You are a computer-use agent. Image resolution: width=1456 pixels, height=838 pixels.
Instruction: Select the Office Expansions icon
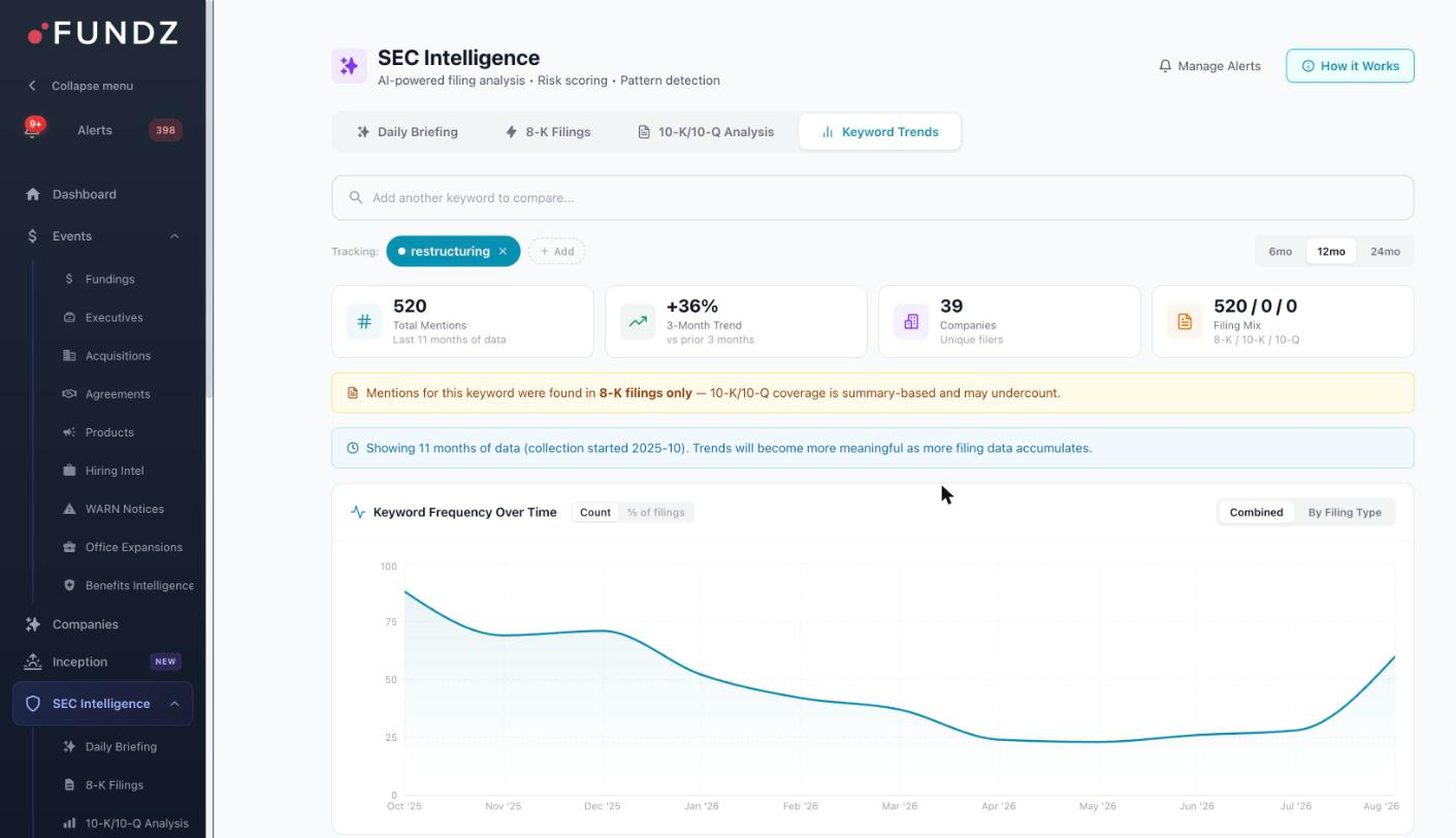69,547
